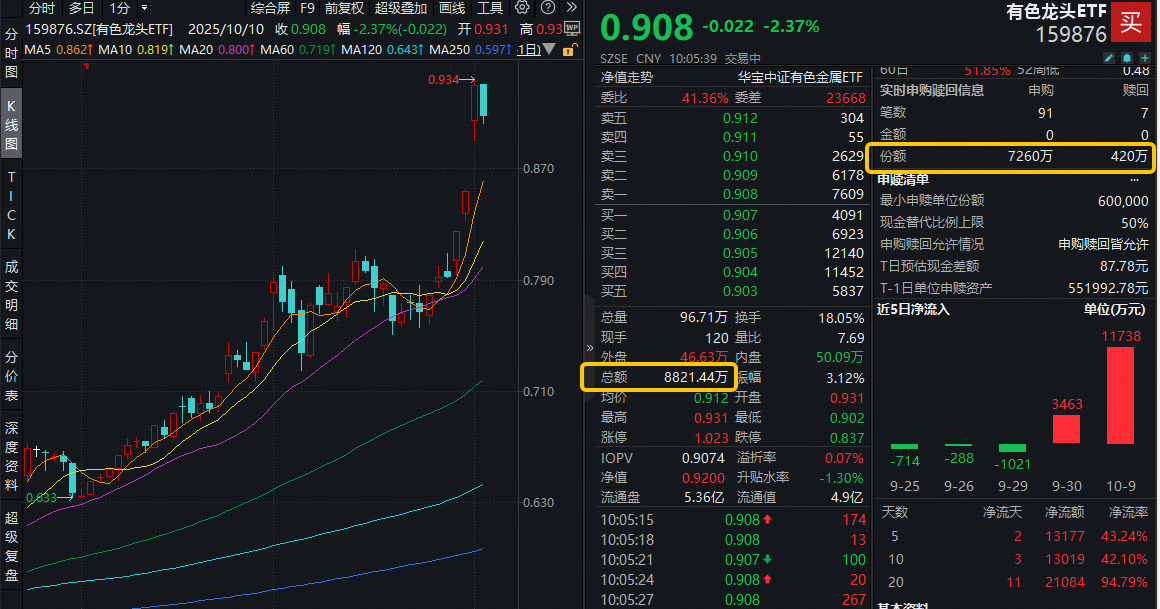Open the price alert bell icon

(1127, 58)
